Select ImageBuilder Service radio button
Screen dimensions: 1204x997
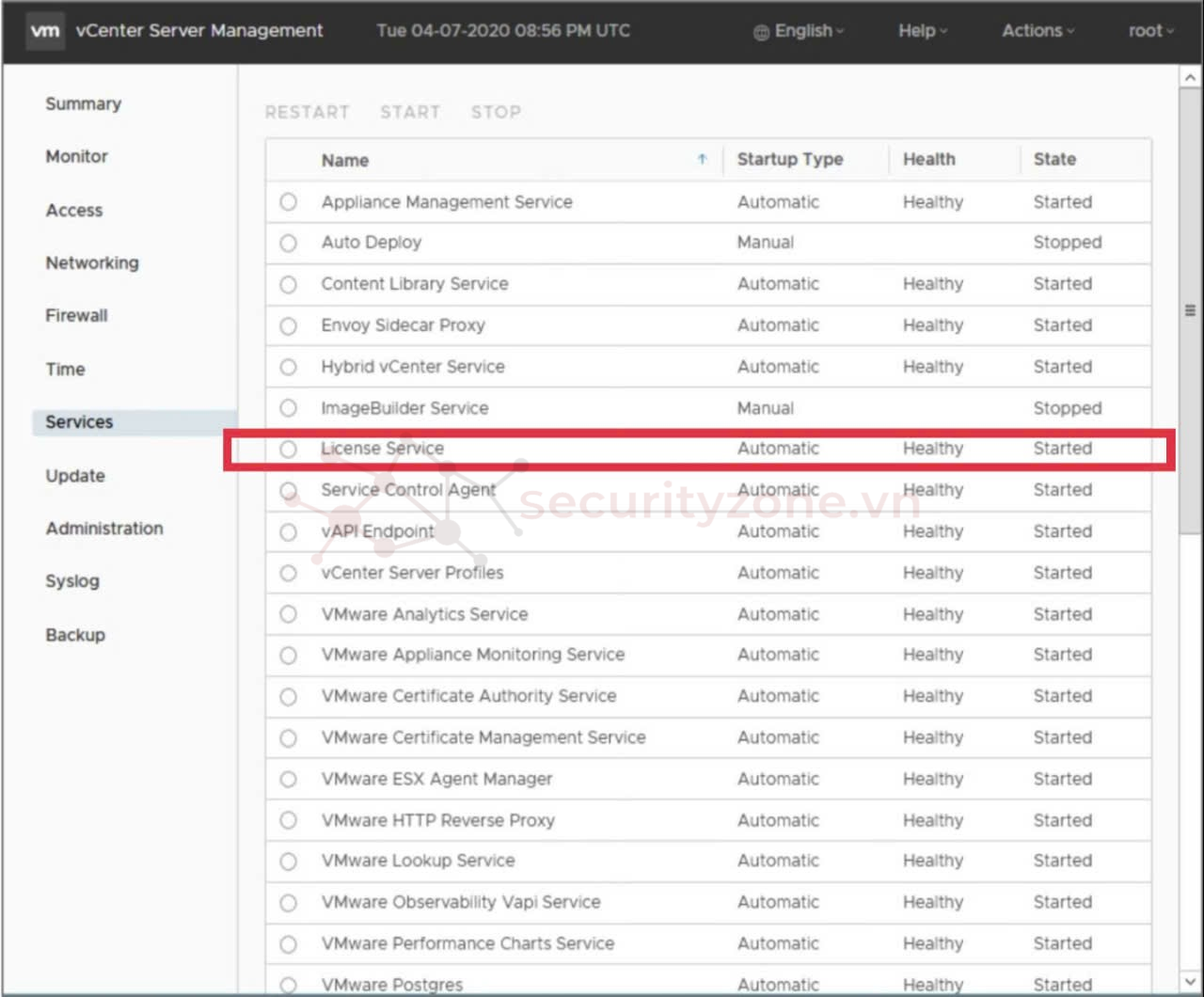tap(289, 408)
